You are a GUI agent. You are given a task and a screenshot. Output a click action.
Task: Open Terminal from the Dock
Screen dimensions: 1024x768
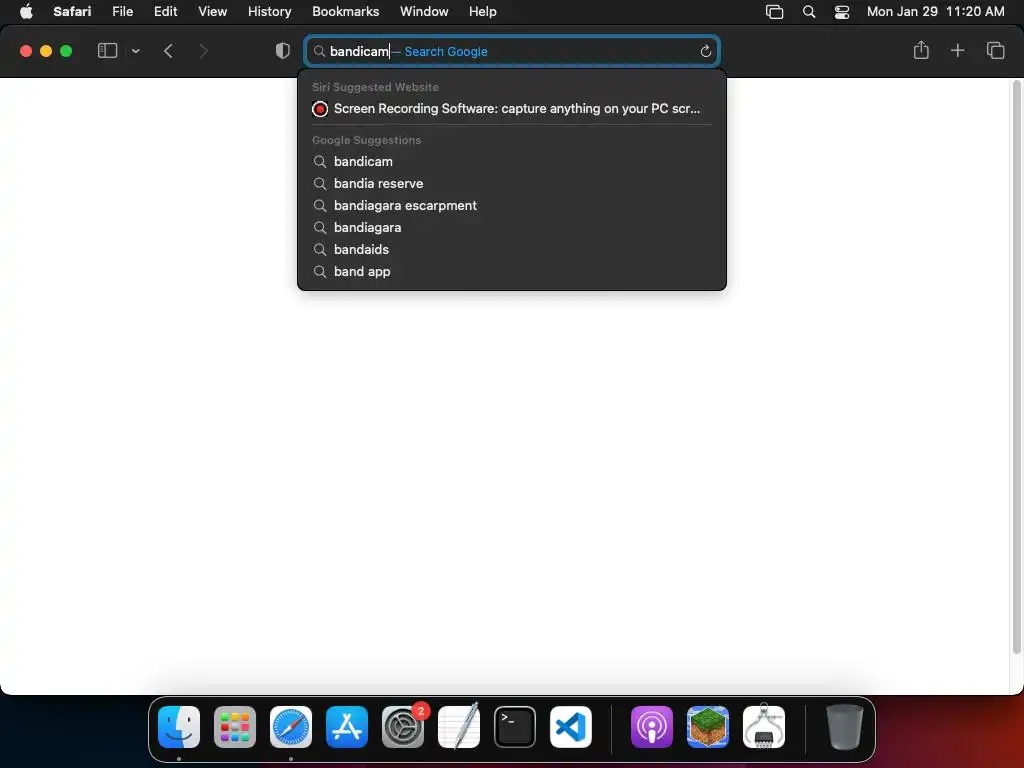click(x=515, y=727)
